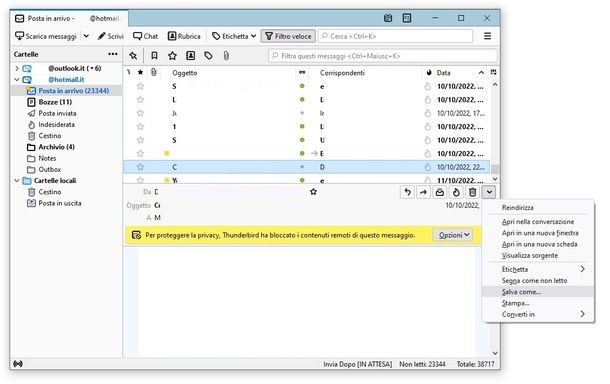This screenshot has height=384, width=610.
Task: Open Cartelle pane options (three dots)
Action: tap(113, 54)
